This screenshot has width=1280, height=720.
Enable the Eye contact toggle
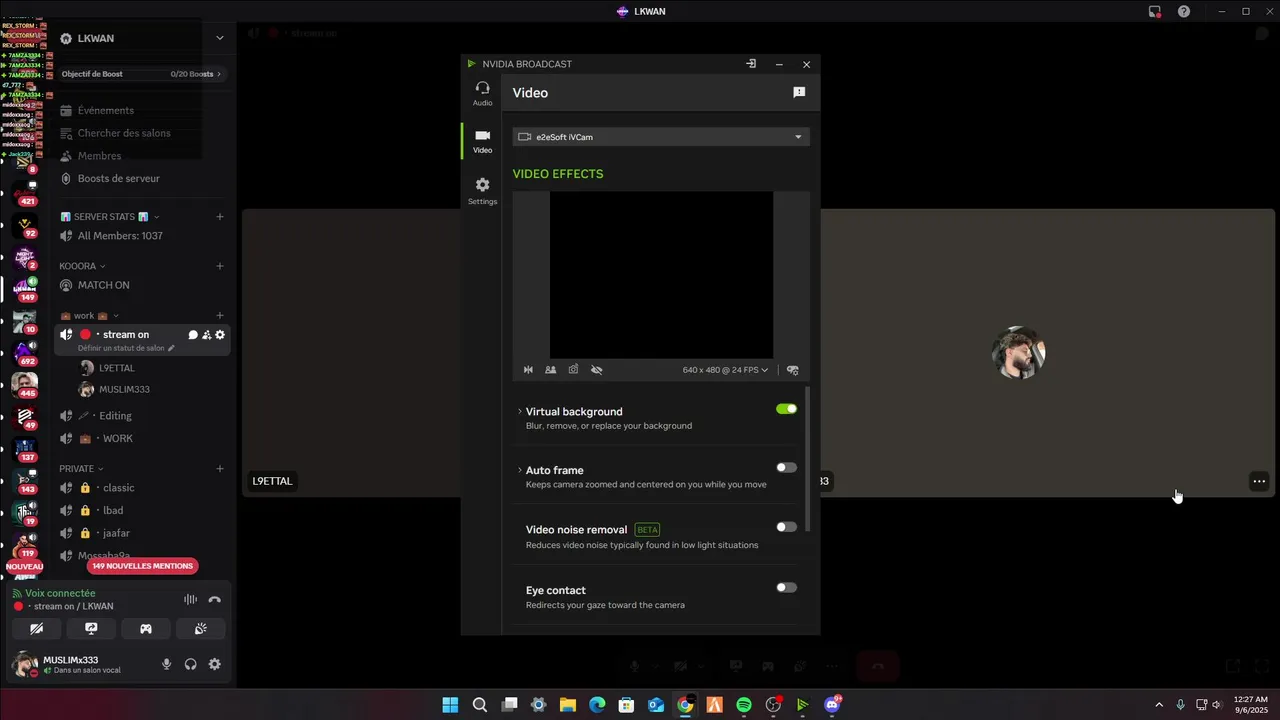[787, 588]
